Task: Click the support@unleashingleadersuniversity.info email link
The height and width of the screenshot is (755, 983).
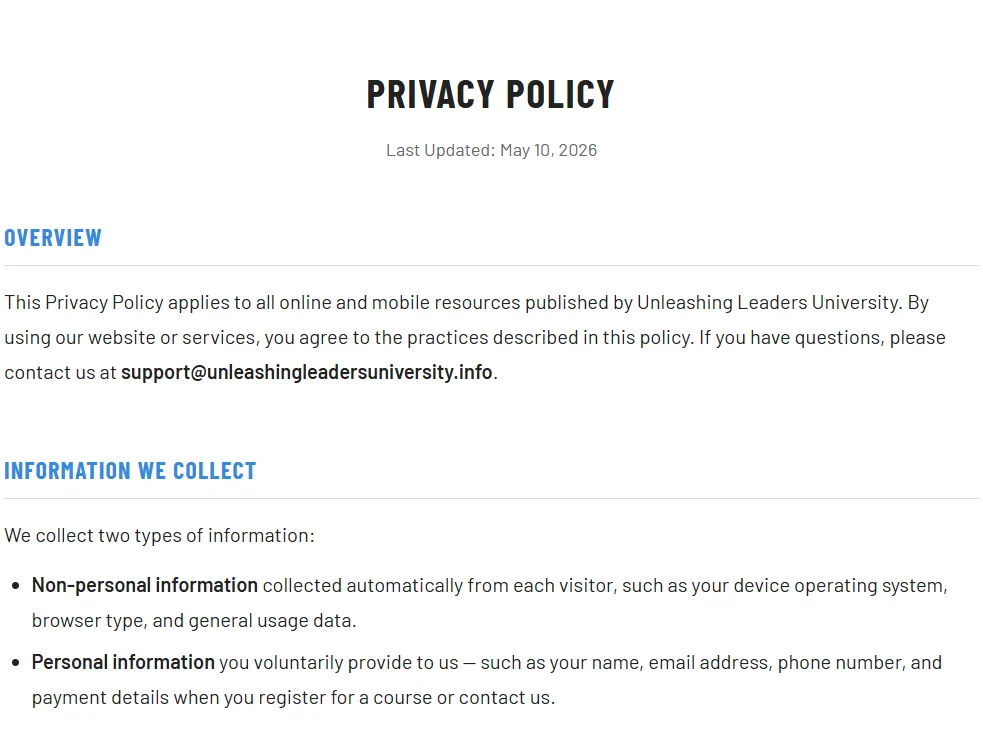Action: pos(307,372)
